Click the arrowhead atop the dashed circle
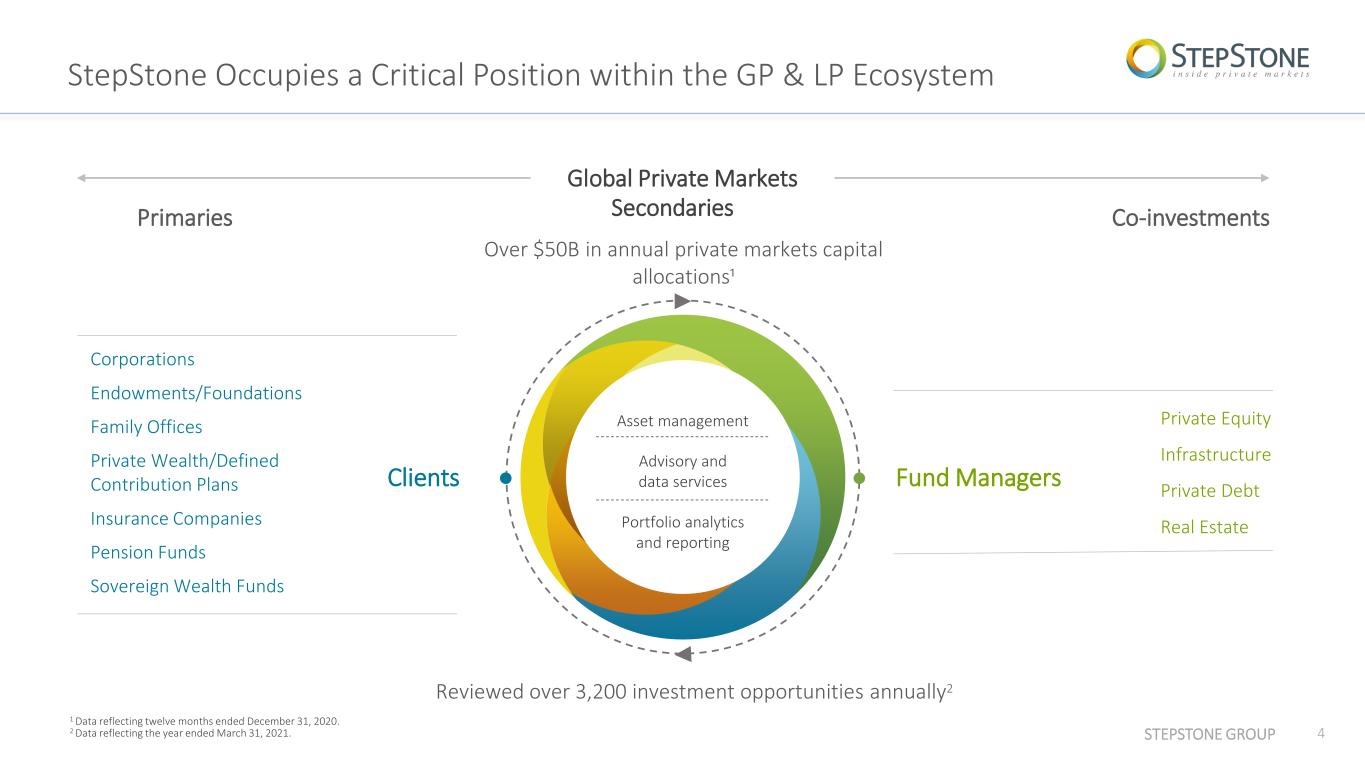The width and height of the screenshot is (1365, 768). [682, 301]
